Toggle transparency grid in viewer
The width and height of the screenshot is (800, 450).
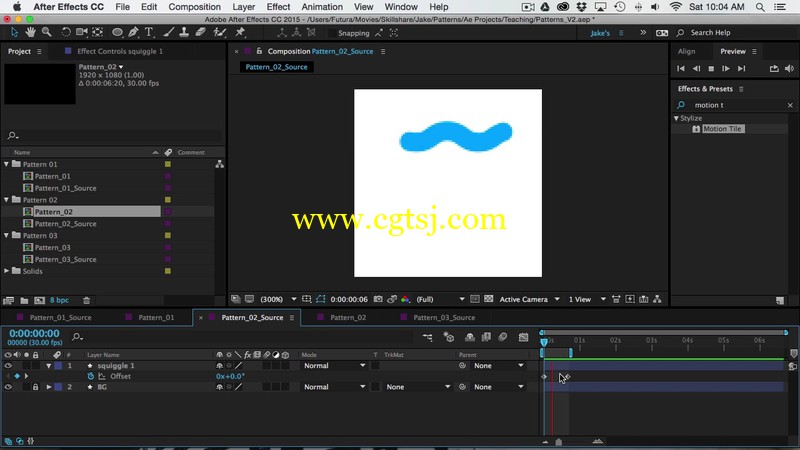[x=488, y=299]
